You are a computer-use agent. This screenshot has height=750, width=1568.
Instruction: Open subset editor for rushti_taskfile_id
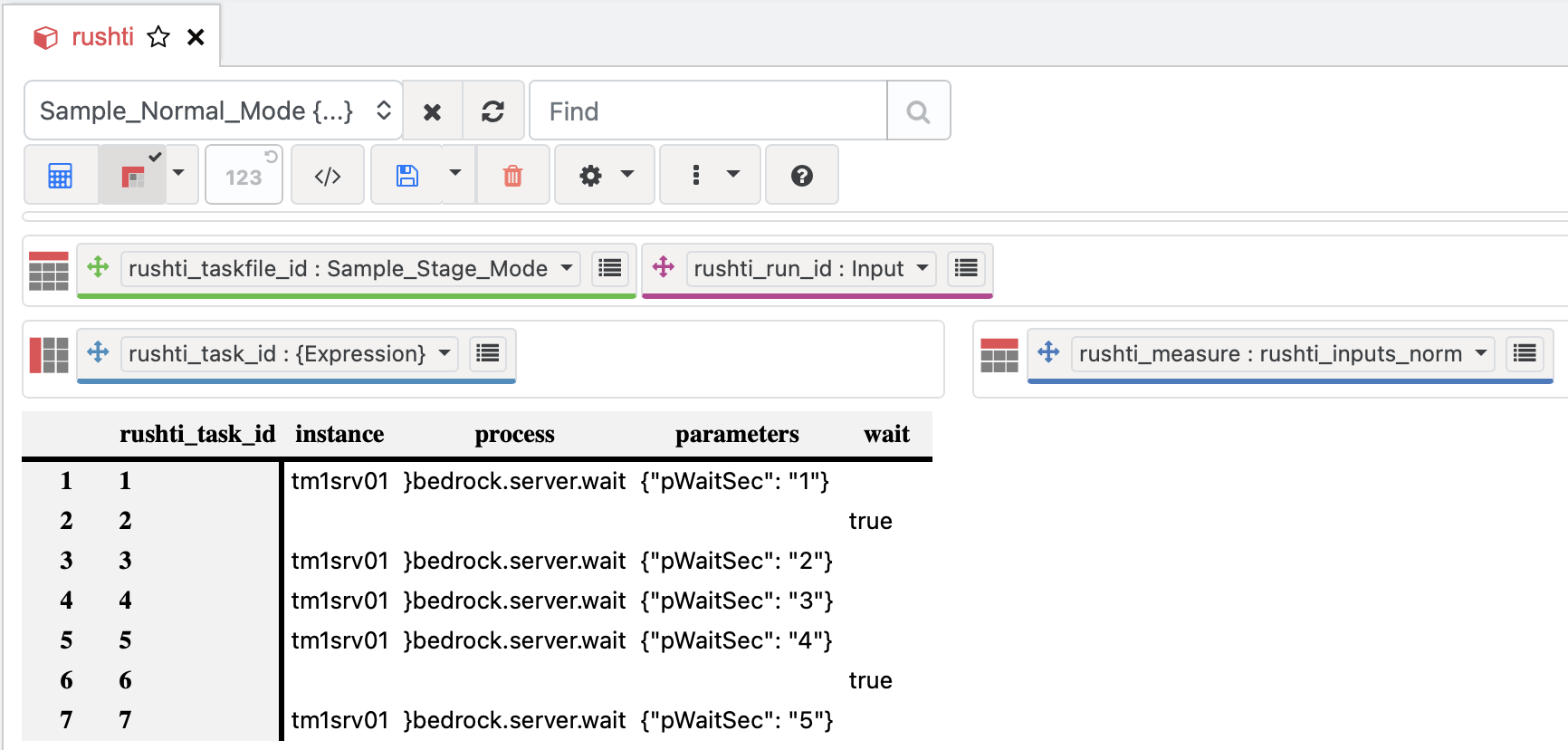pyautogui.click(x=610, y=268)
